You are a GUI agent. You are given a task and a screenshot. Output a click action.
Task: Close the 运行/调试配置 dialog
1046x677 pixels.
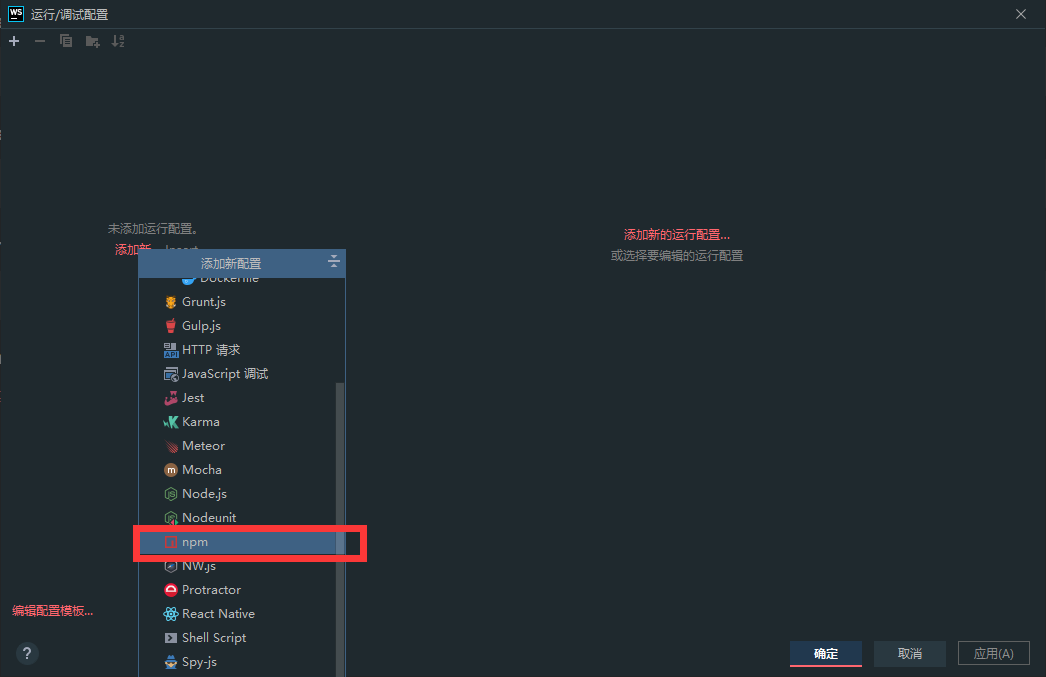[1021, 14]
